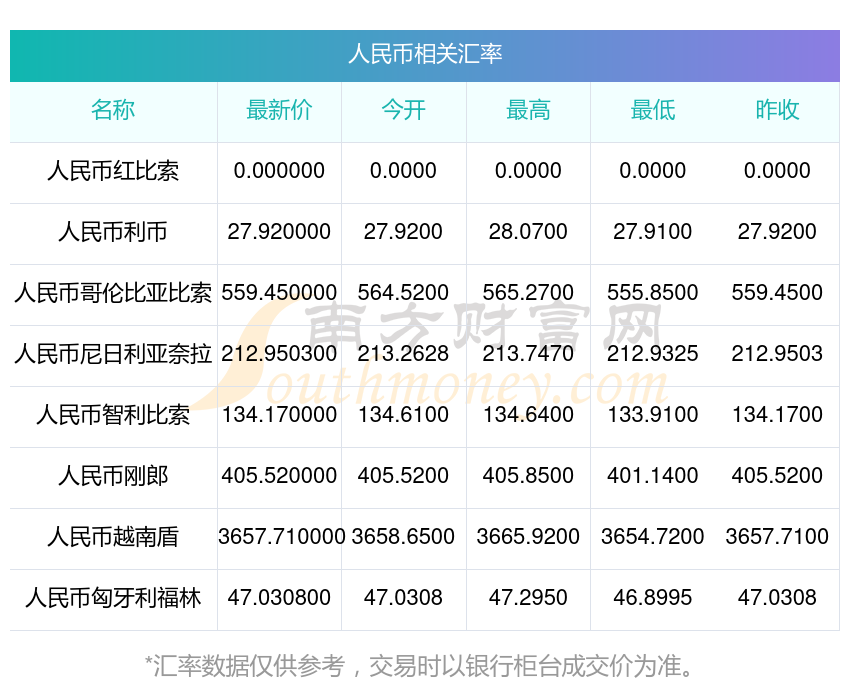Click the 212.950300 latest price value
The height and width of the screenshot is (698, 850).
pos(279,354)
